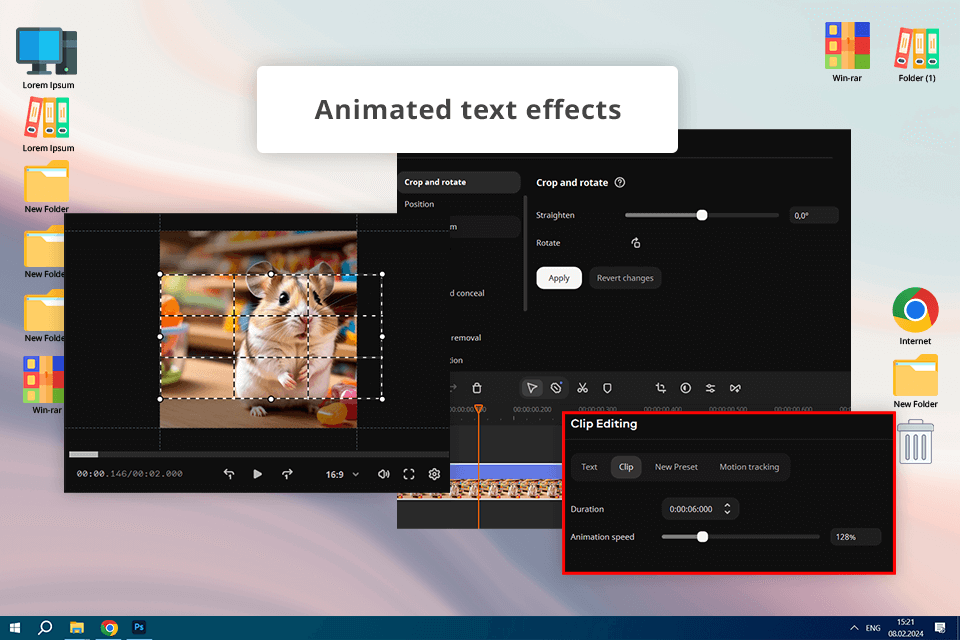The height and width of the screenshot is (640, 960).
Task: Click the Revert changes button
Action: pyautogui.click(x=625, y=278)
